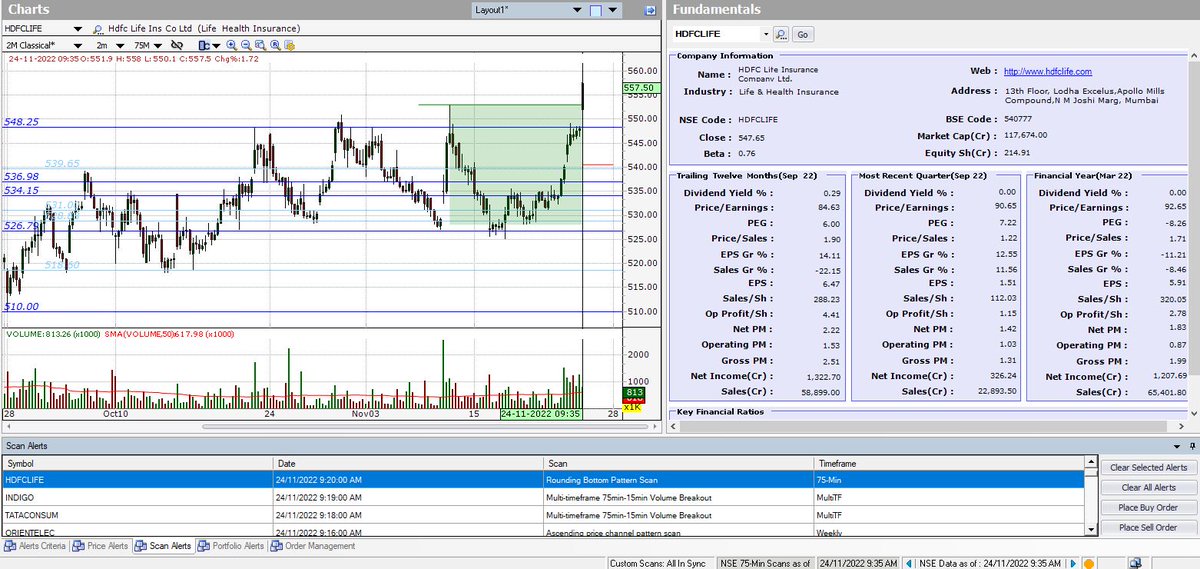Open Scan Alerts panel options arrow
The width and height of the screenshot is (1200, 569).
pyautogui.click(x=1177, y=446)
